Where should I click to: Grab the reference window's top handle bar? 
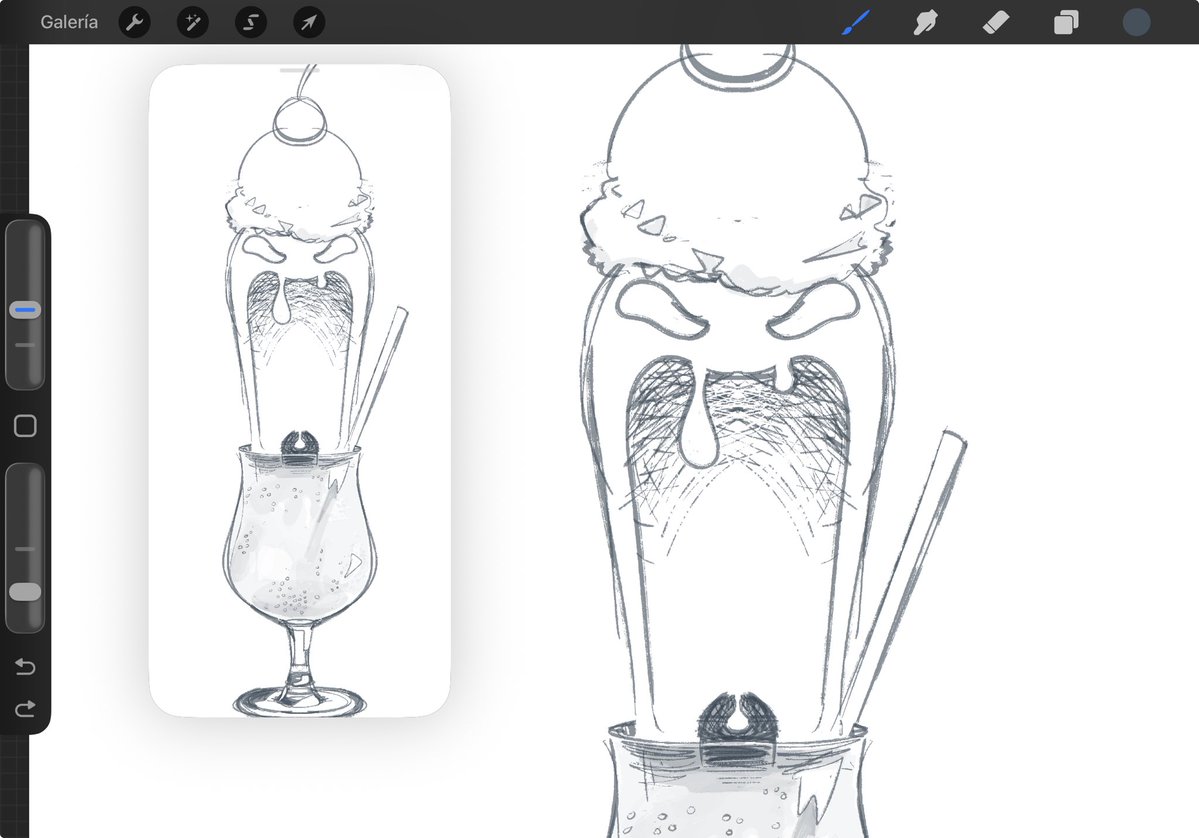tap(299, 70)
